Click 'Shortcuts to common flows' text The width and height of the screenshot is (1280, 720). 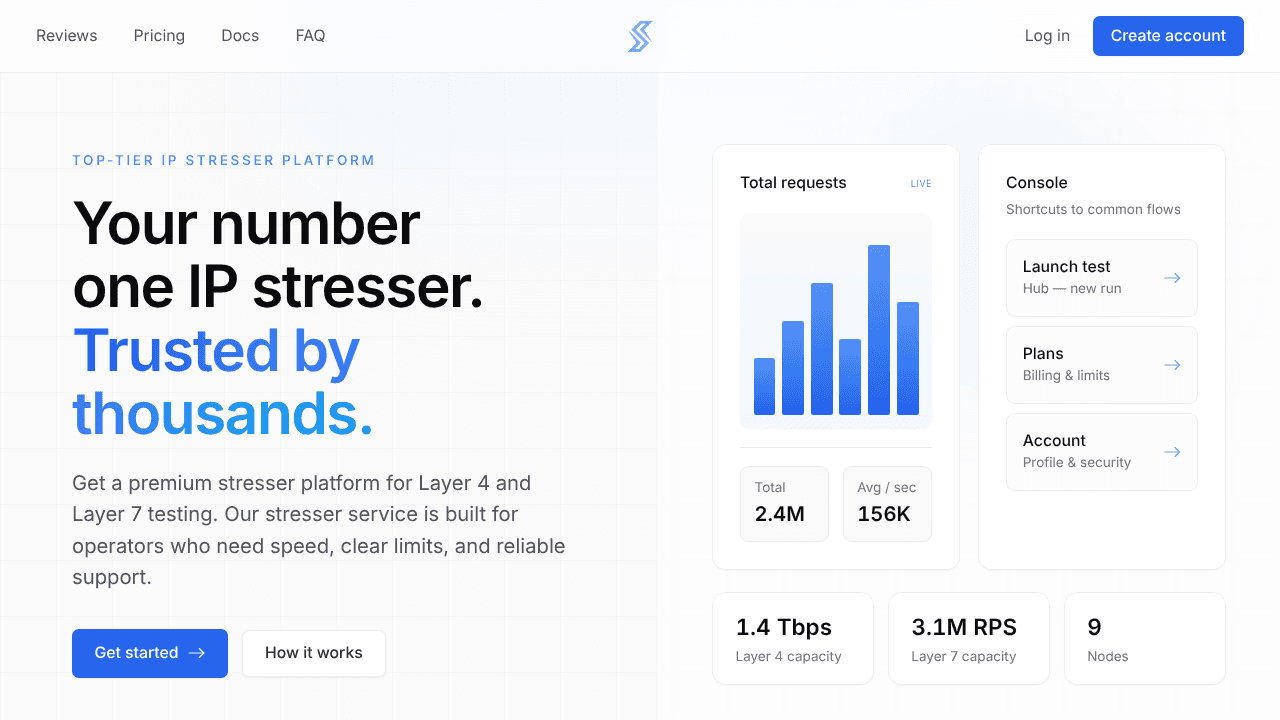tap(1093, 210)
